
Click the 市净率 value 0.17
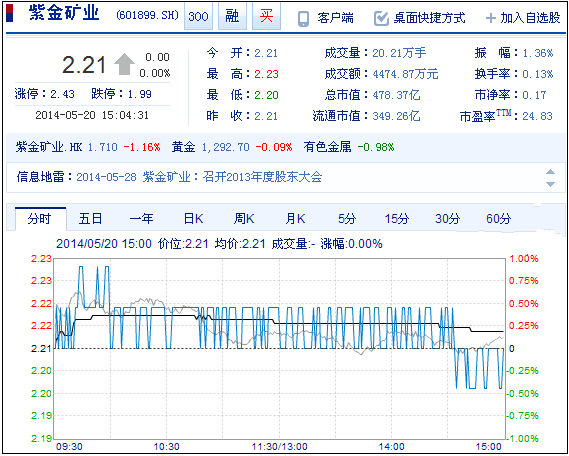(534, 95)
